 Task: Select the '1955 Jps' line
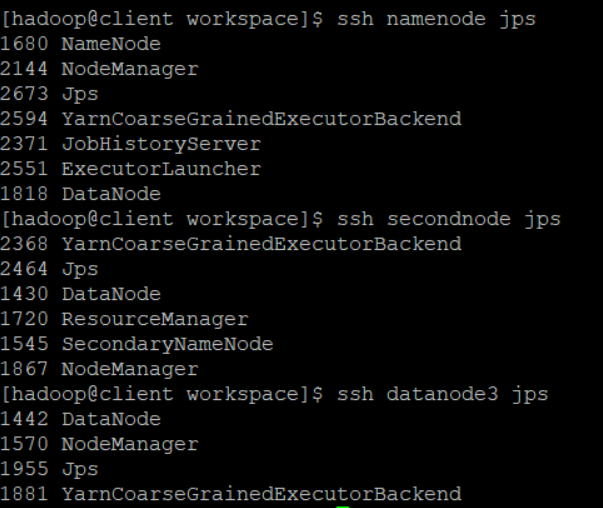pyautogui.click(x=49, y=469)
